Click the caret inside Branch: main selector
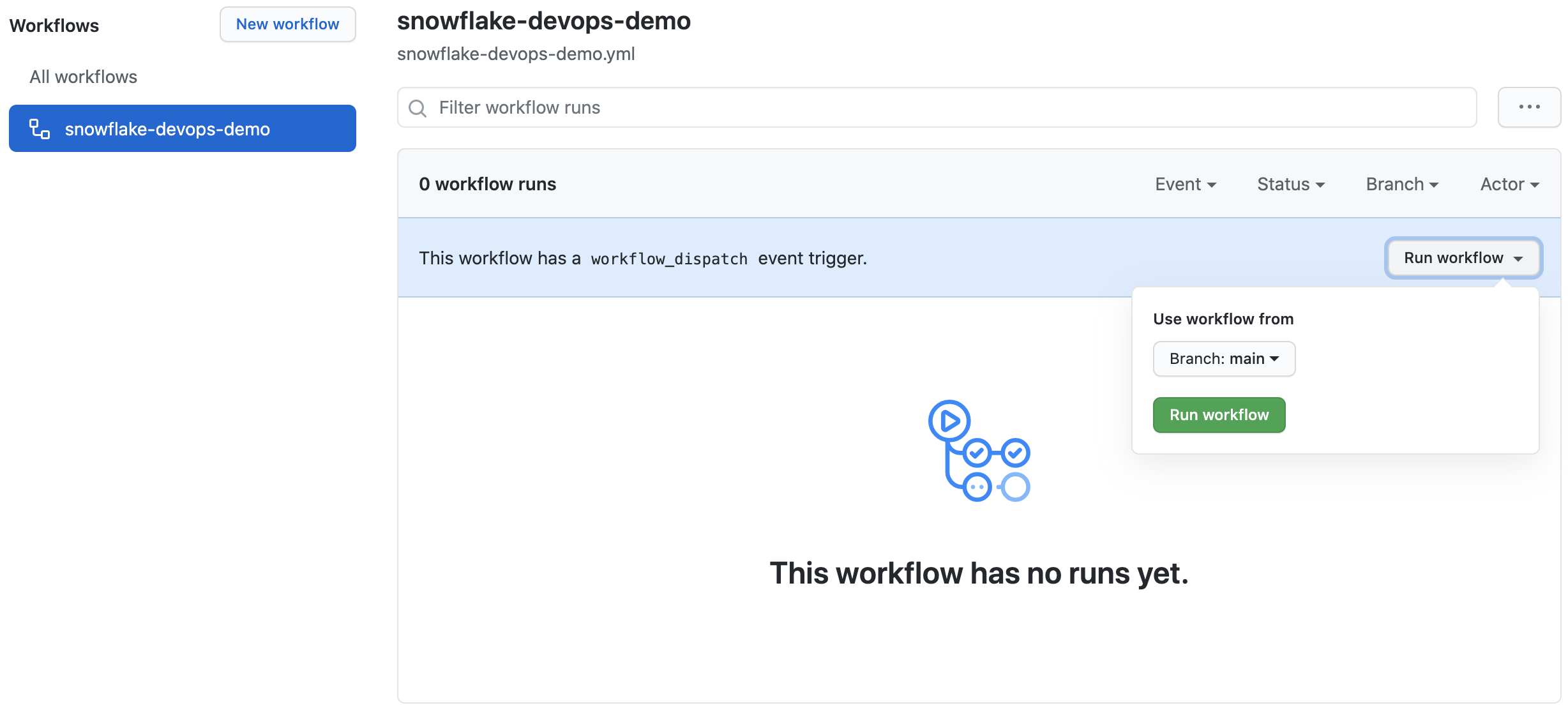Screen dimensions: 1568x710 tap(1274, 359)
